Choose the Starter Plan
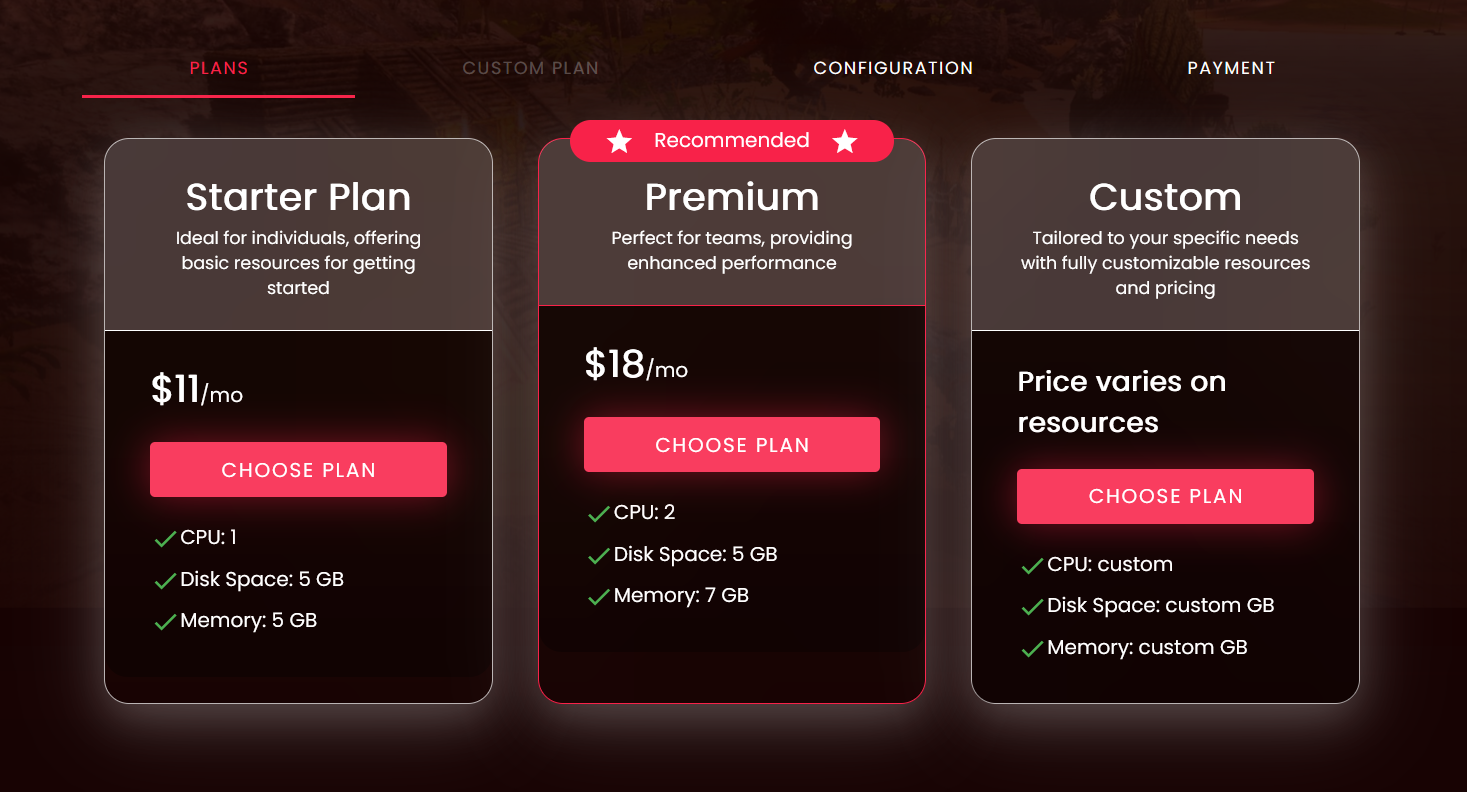This screenshot has height=792, width=1467. click(x=298, y=469)
